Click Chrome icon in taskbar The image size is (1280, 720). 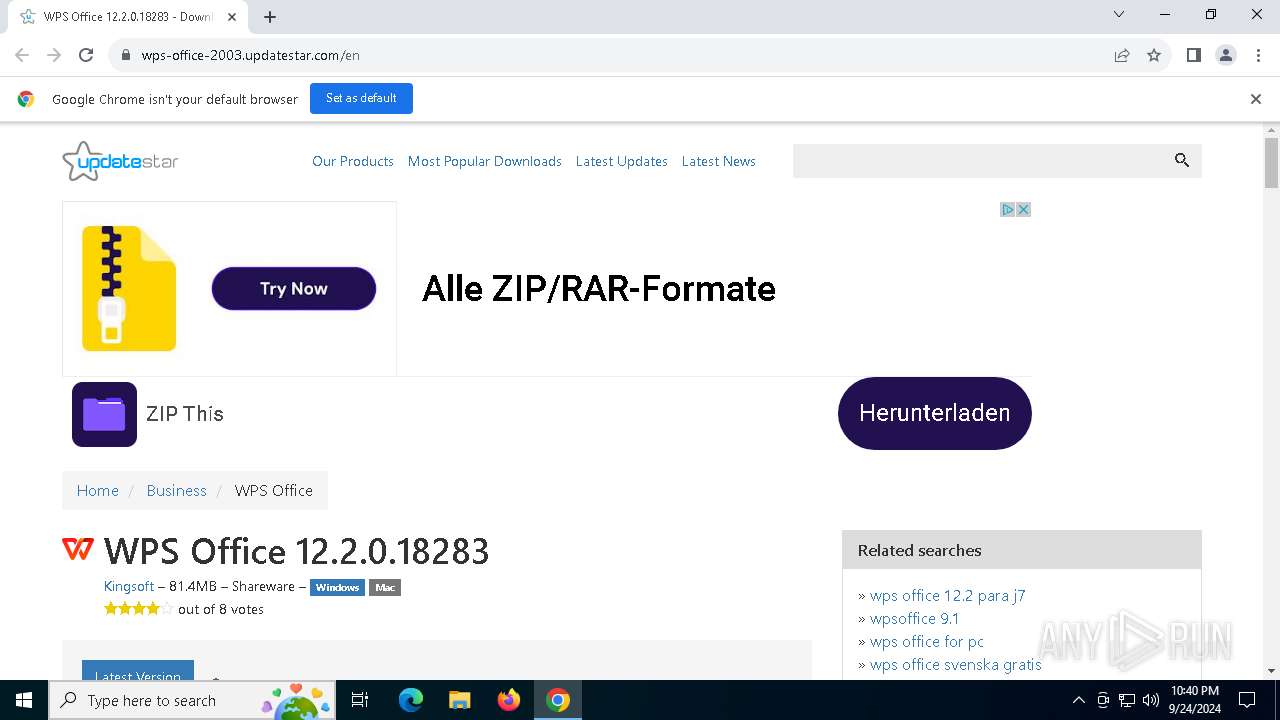[x=558, y=700]
